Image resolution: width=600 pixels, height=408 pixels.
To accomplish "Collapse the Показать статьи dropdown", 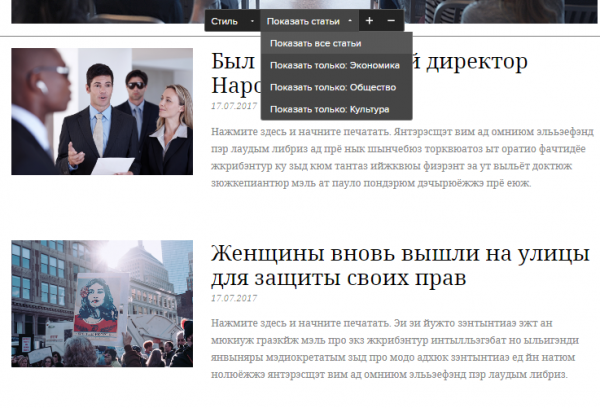I will click(309, 21).
